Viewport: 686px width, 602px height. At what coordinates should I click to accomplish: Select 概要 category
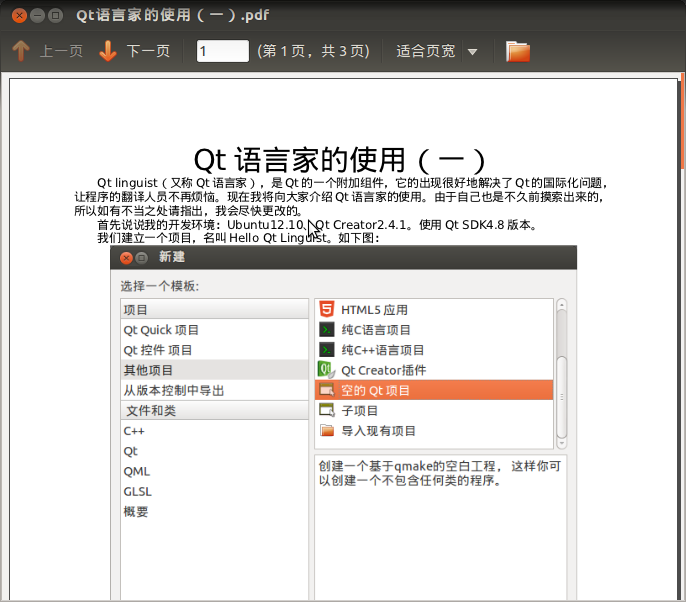pos(214,511)
